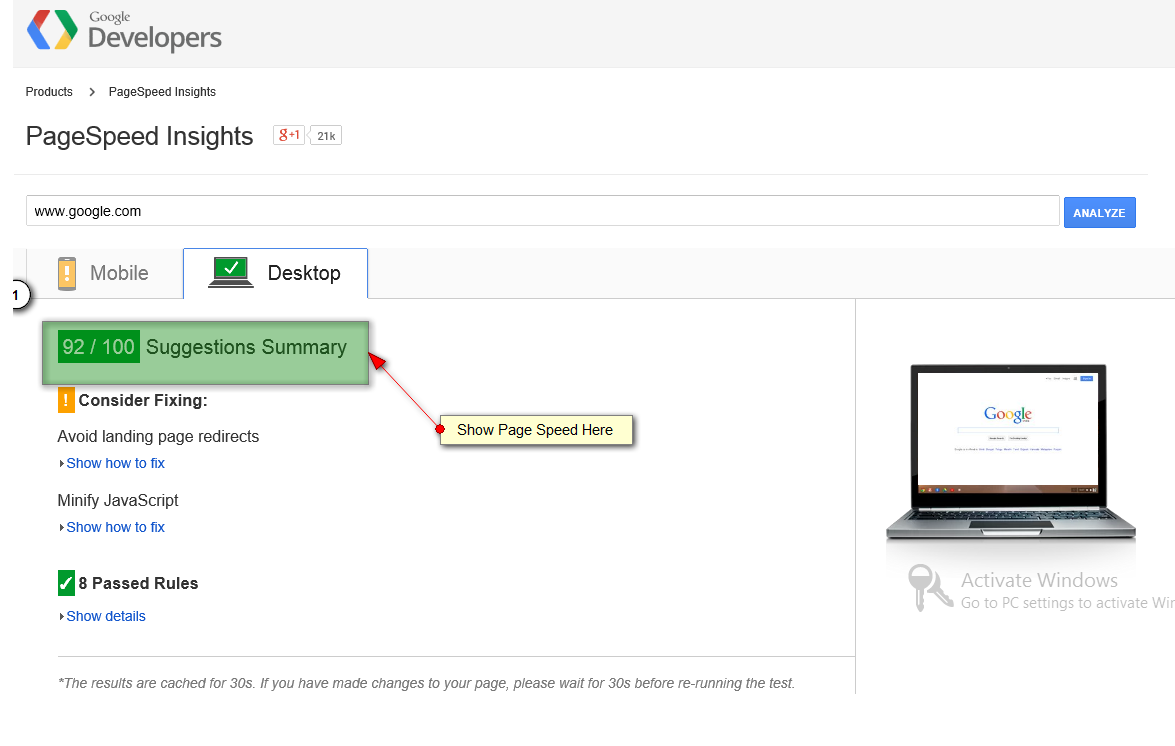Image resolution: width=1175 pixels, height=746 pixels.
Task: Click the Consider Fixing heading
Action: [143, 401]
